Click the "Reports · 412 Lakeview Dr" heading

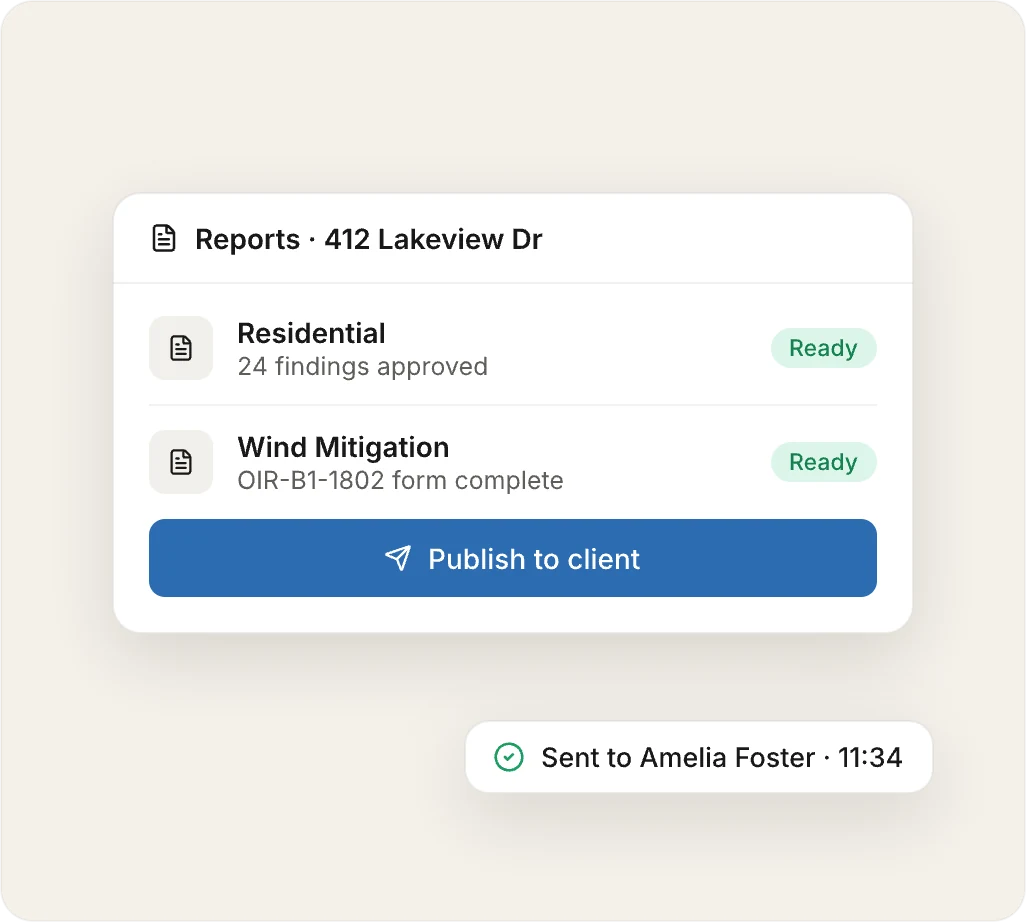pos(369,239)
